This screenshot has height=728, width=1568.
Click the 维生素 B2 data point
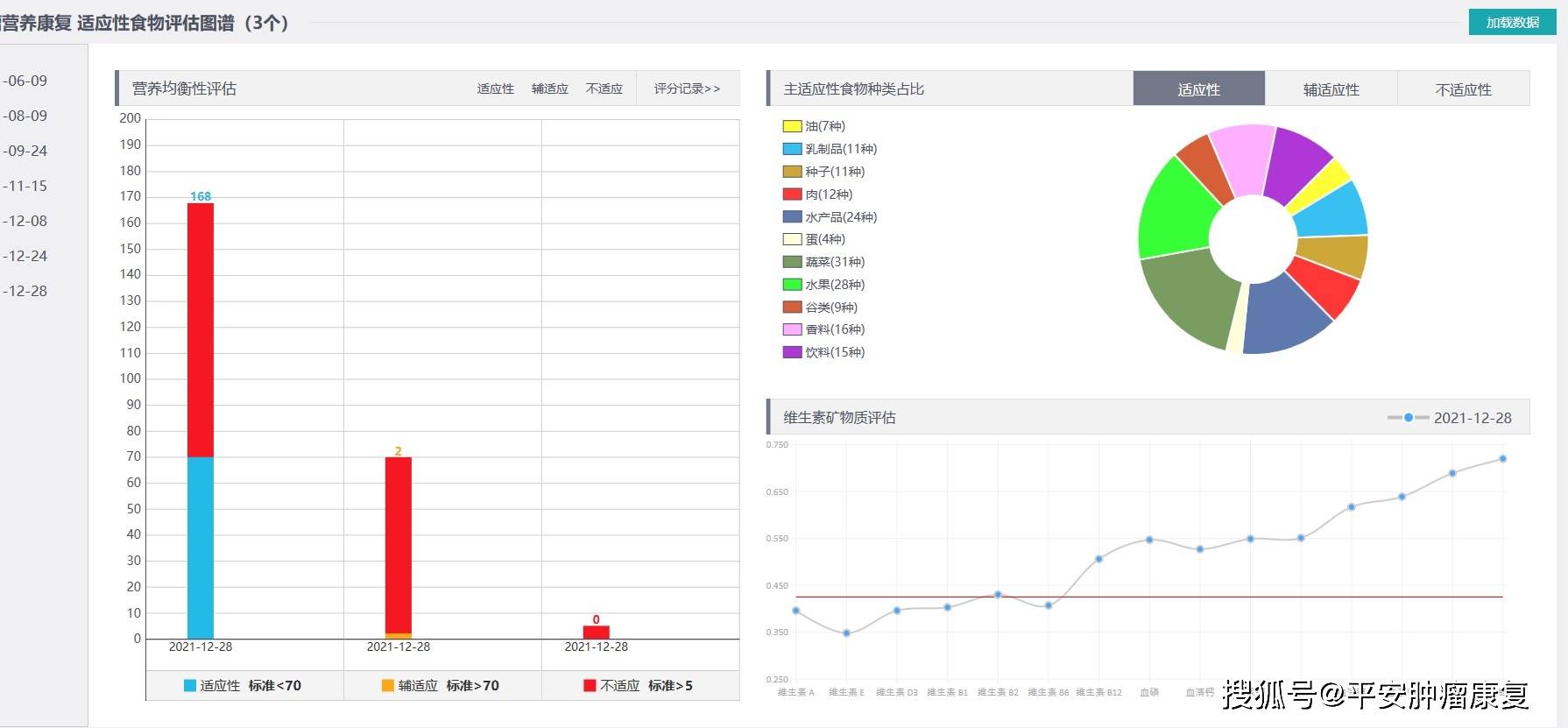point(998,594)
